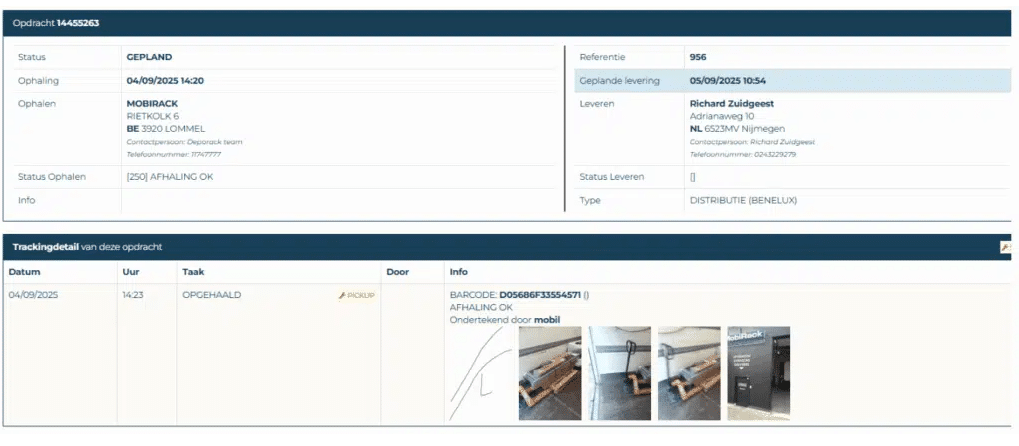Click the Door column header

tap(397, 271)
